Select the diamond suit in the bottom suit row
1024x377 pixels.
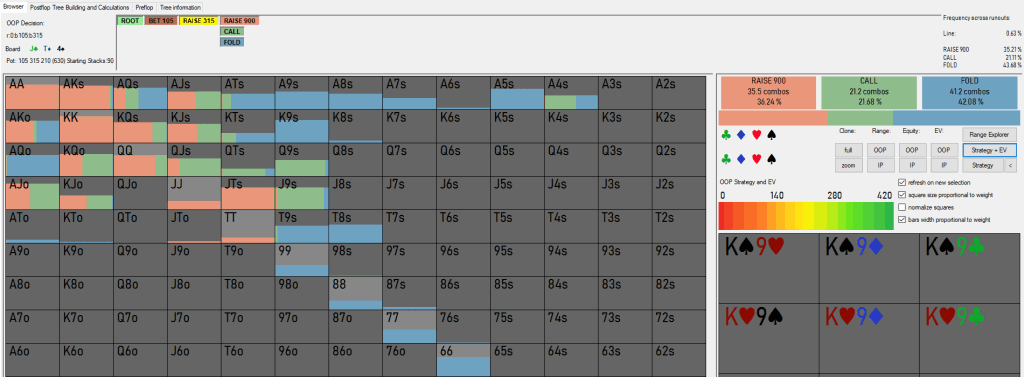(x=741, y=159)
